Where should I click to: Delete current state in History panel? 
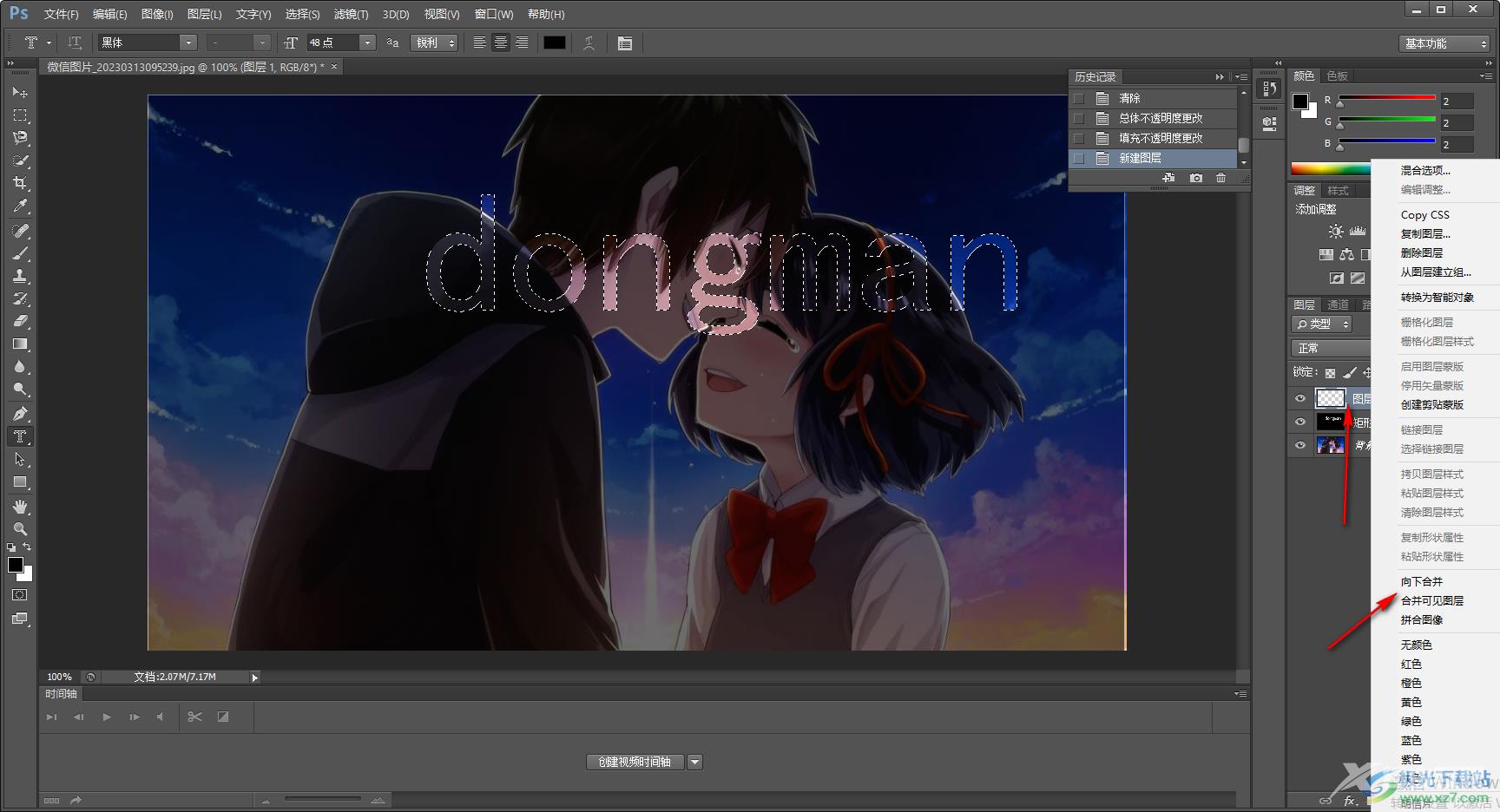(x=1221, y=178)
